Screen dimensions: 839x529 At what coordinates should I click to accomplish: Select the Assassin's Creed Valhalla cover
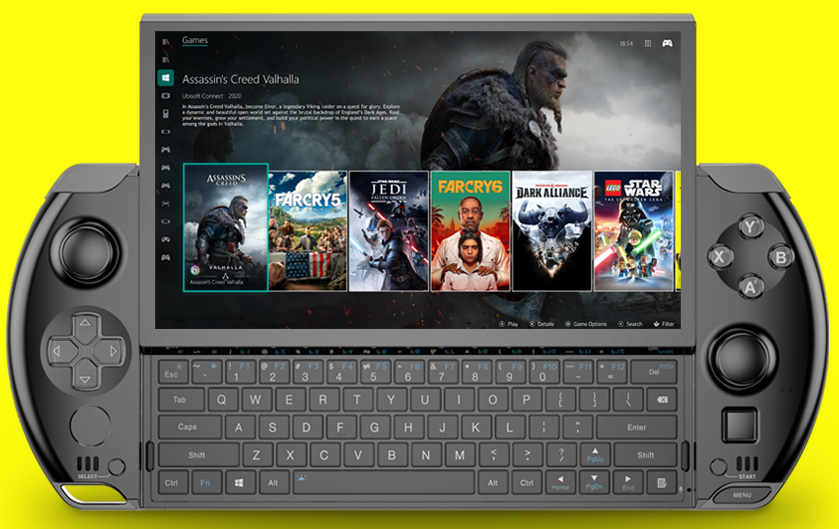(225, 227)
